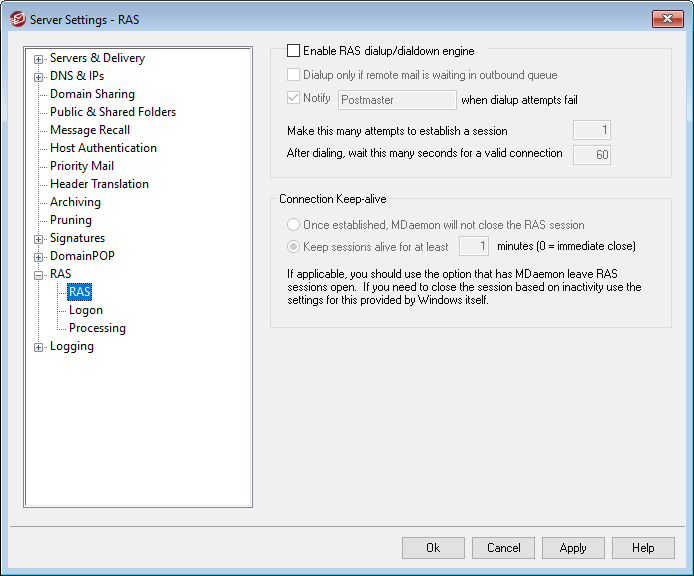The width and height of the screenshot is (694, 576).
Task: Expand the DNS & IPs tree node
Action: click(x=39, y=76)
